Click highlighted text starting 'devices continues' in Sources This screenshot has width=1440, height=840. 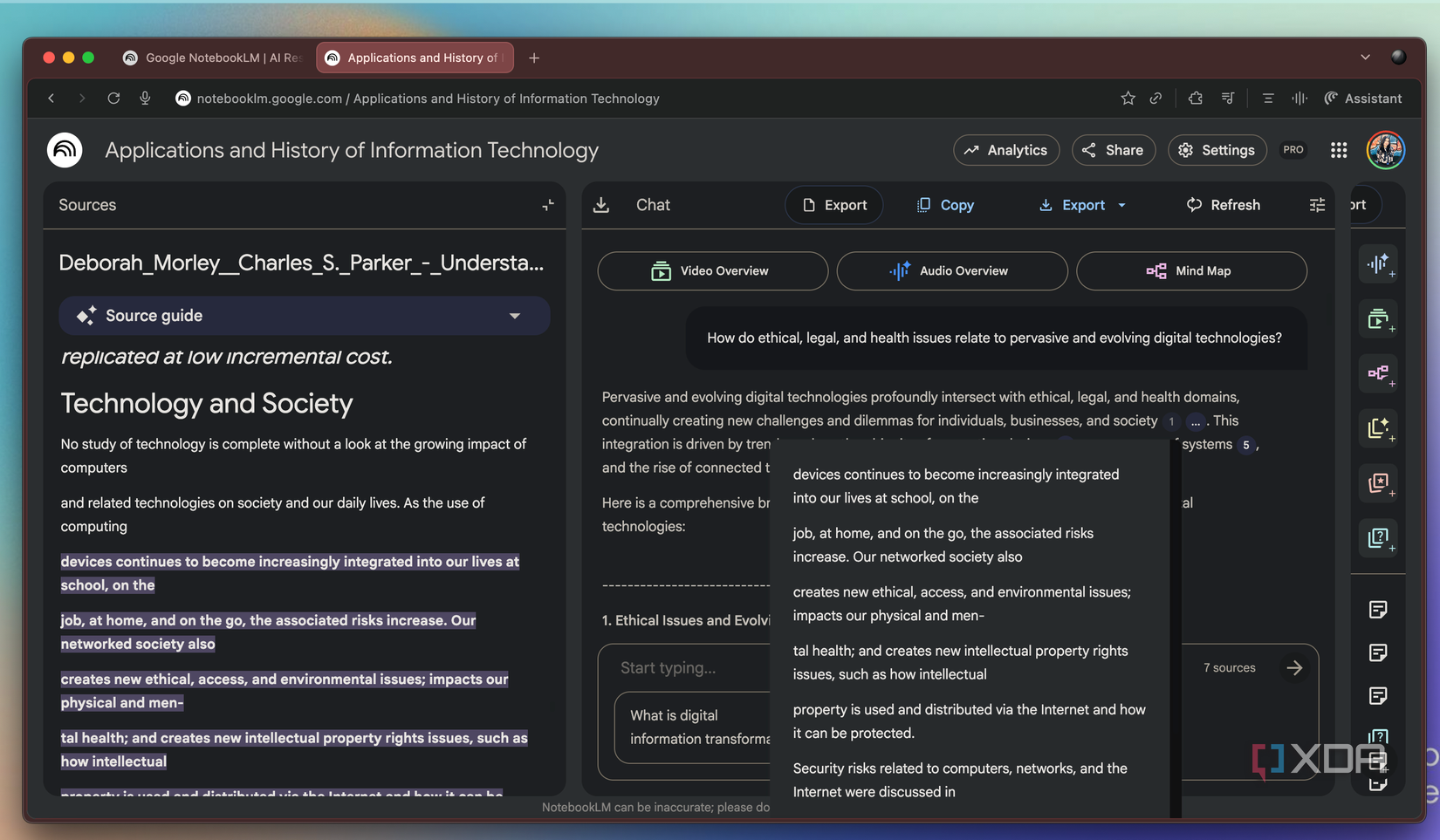point(290,573)
